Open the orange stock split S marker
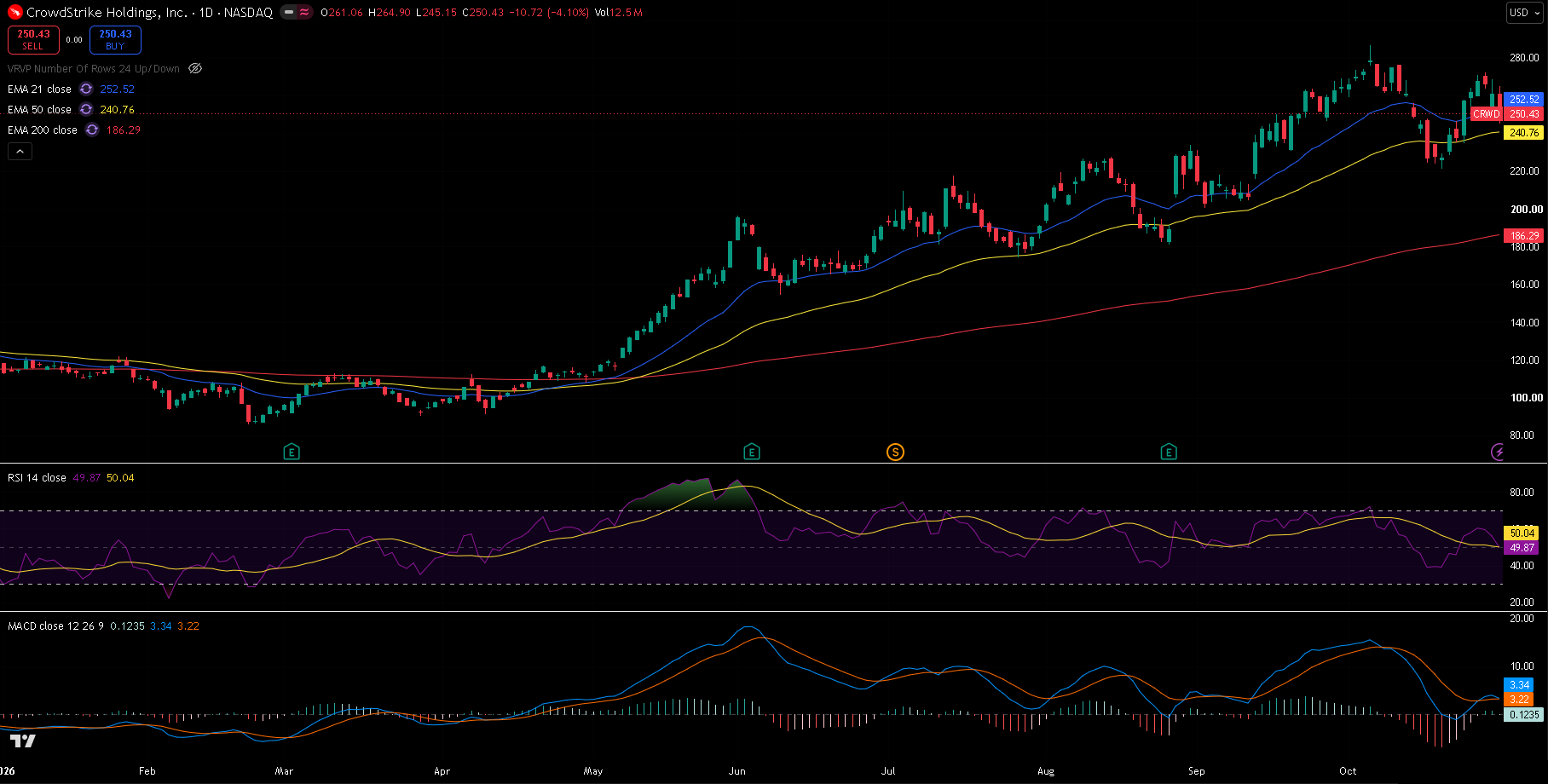This screenshot has height=784, width=1548. pos(895,452)
